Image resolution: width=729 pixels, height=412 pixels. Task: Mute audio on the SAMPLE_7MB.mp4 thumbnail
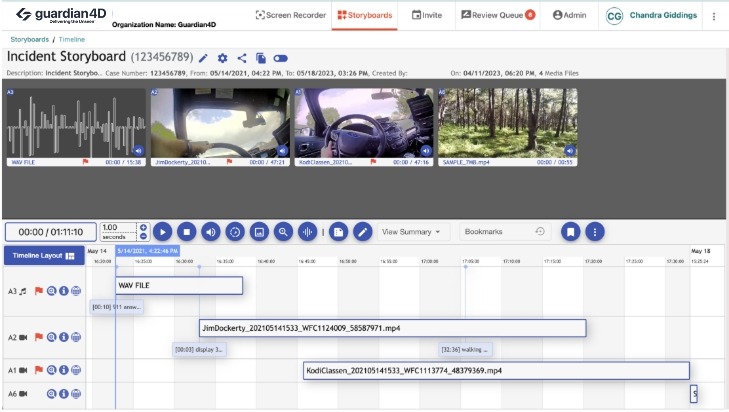point(570,151)
